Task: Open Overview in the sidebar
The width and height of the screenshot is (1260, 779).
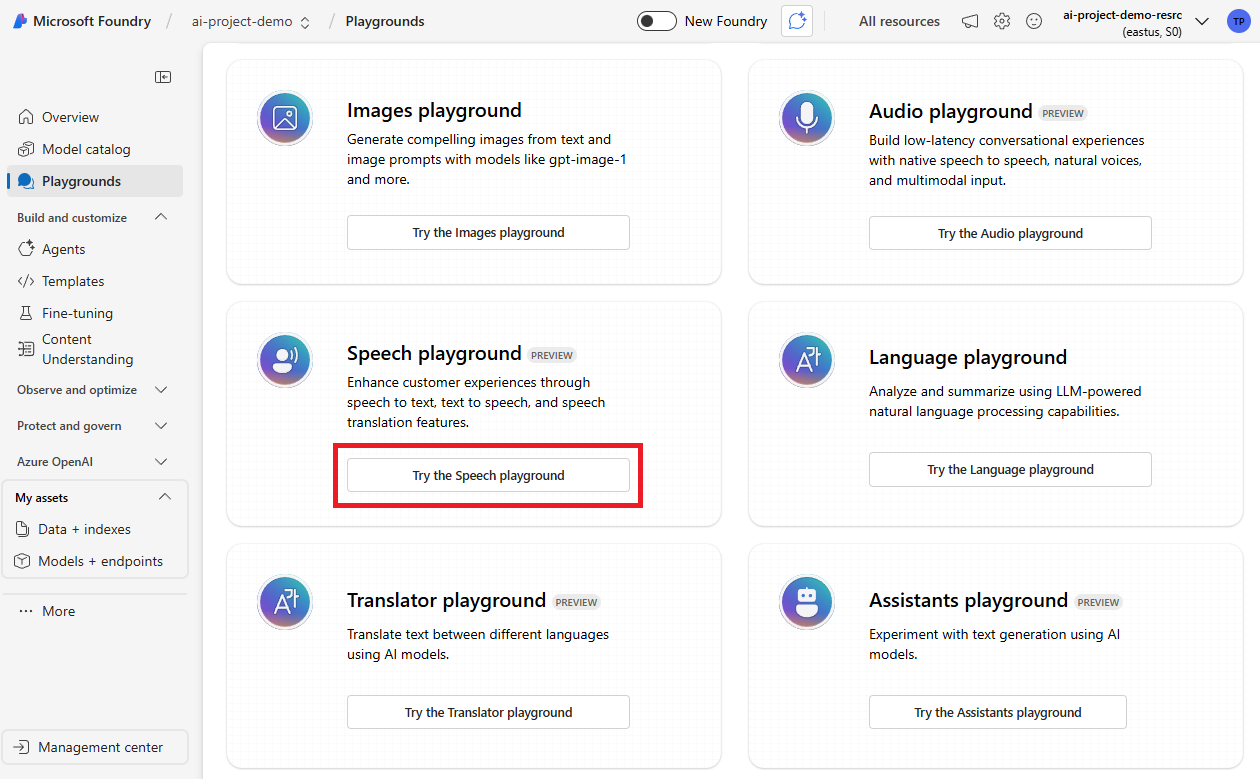Action: pos(95,117)
